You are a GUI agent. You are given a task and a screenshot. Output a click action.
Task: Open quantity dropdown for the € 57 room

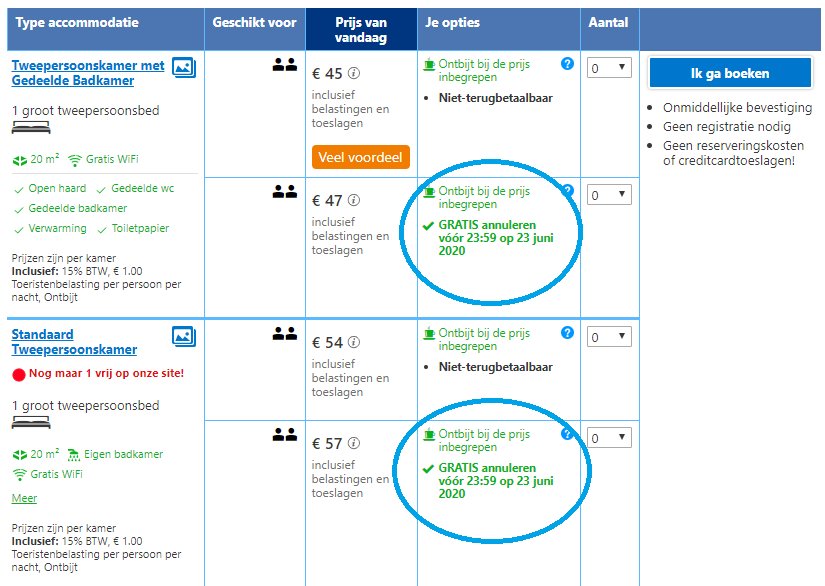[x=609, y=438]
